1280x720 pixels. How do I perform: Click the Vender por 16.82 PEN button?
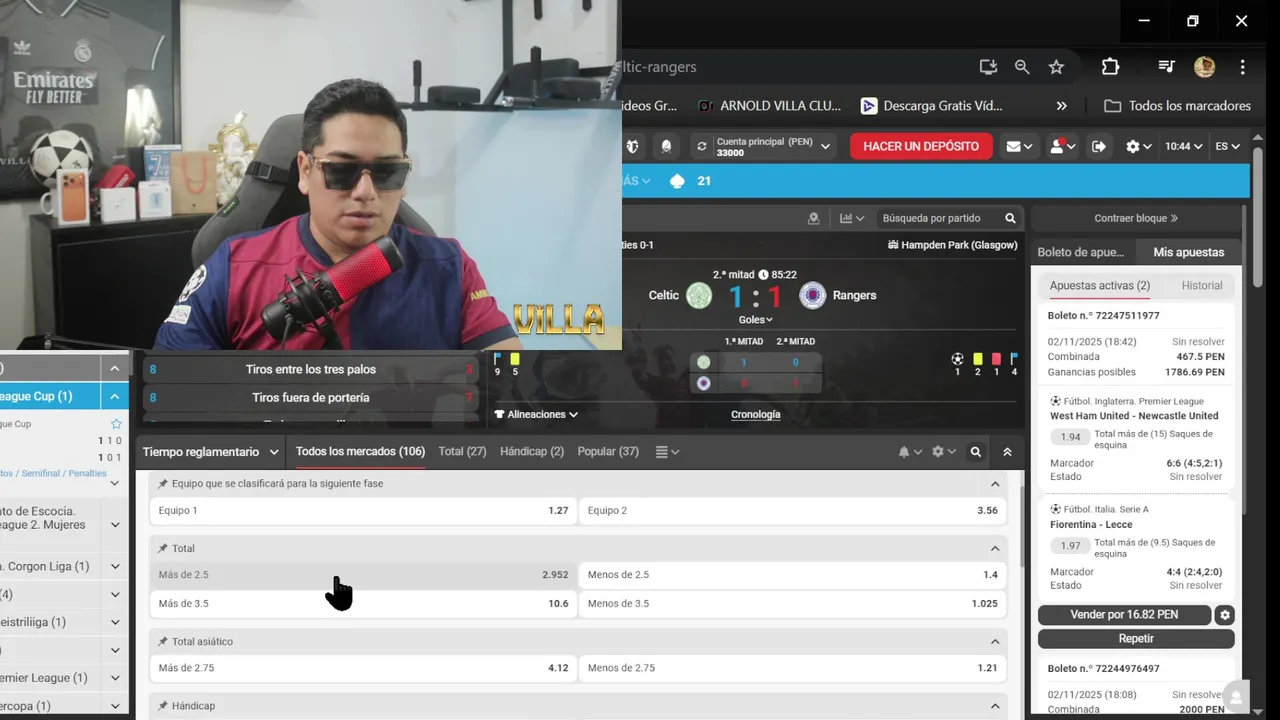[1124, 615]
